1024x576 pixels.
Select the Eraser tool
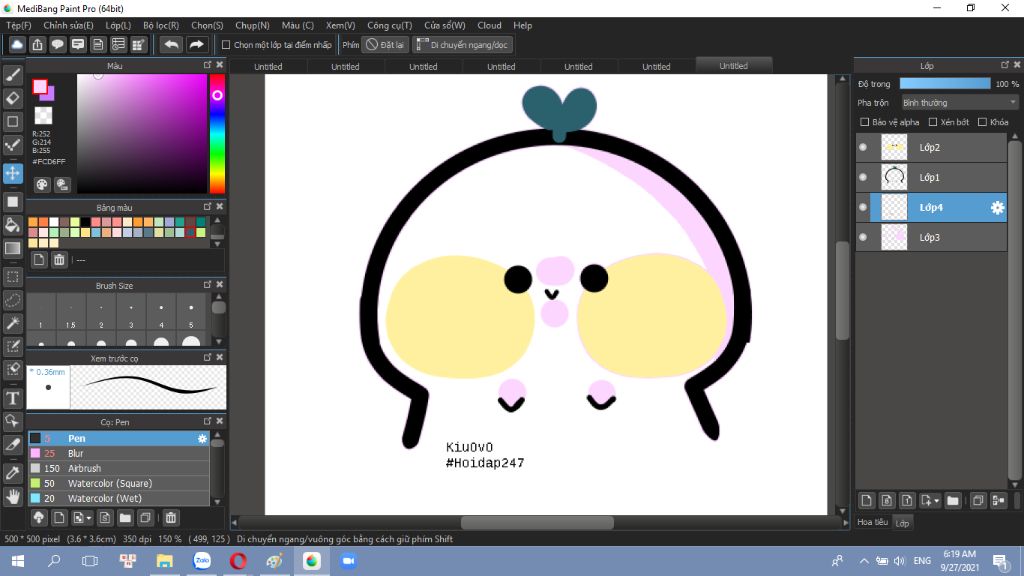(12, 98)
